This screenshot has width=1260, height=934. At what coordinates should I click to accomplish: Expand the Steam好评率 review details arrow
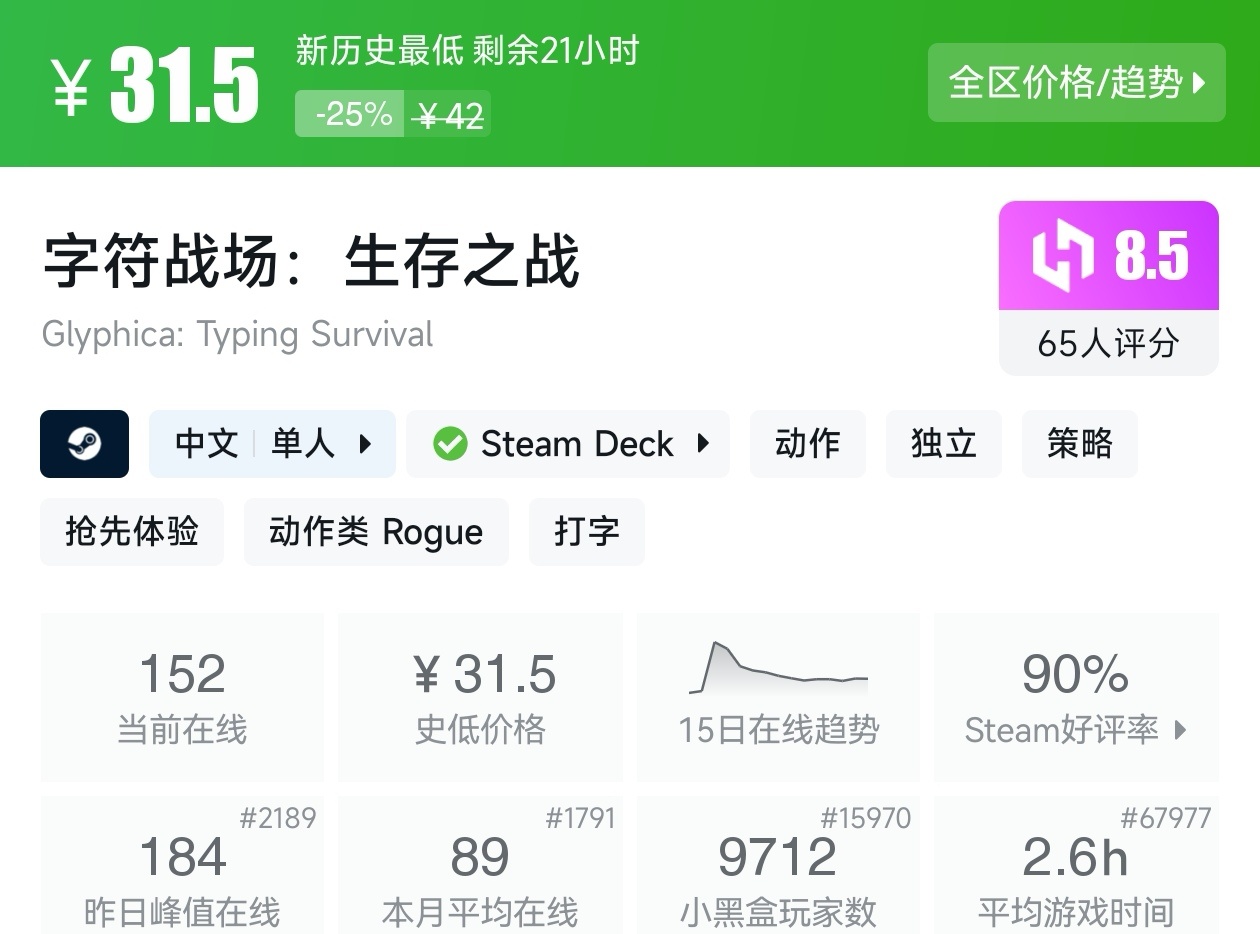[1180, 730]
